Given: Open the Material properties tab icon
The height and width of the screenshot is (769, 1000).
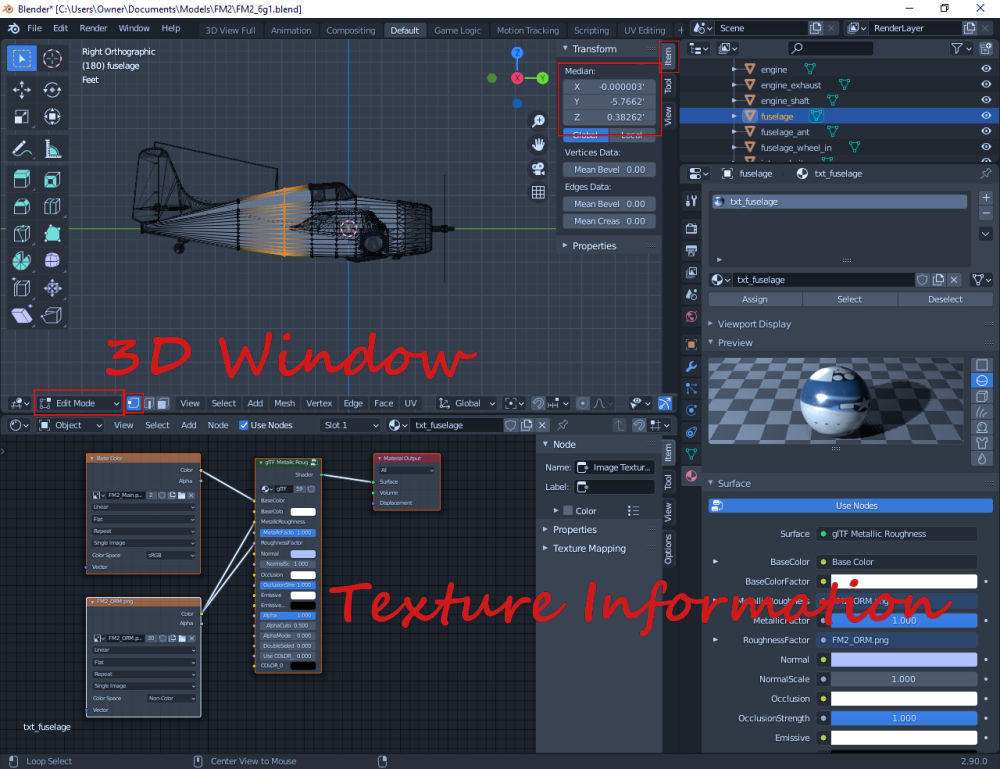Looking at the screenshot, I should click(691, 476).
